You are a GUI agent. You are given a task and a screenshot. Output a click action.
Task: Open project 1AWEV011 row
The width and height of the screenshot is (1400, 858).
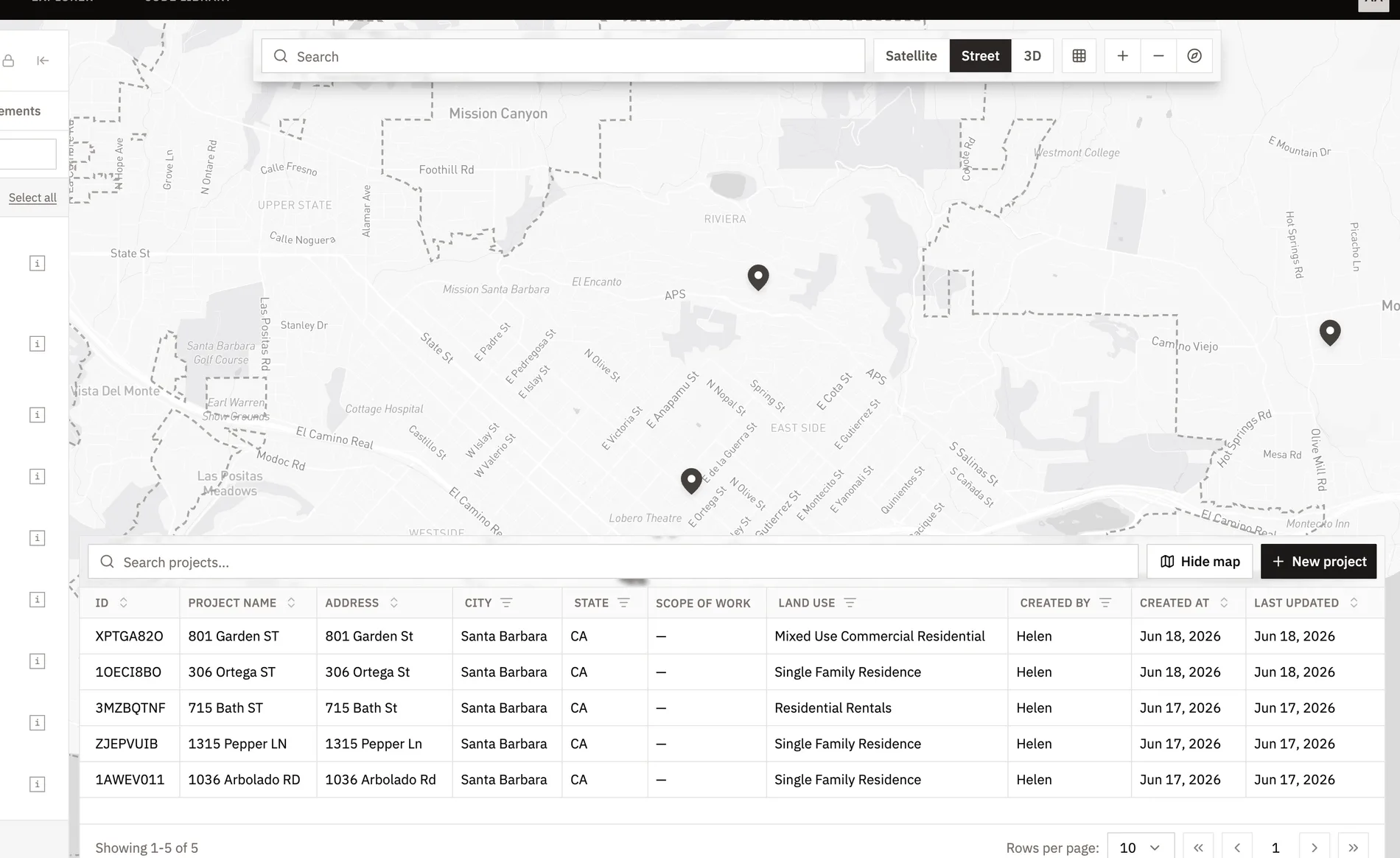(x=732, y=780)
